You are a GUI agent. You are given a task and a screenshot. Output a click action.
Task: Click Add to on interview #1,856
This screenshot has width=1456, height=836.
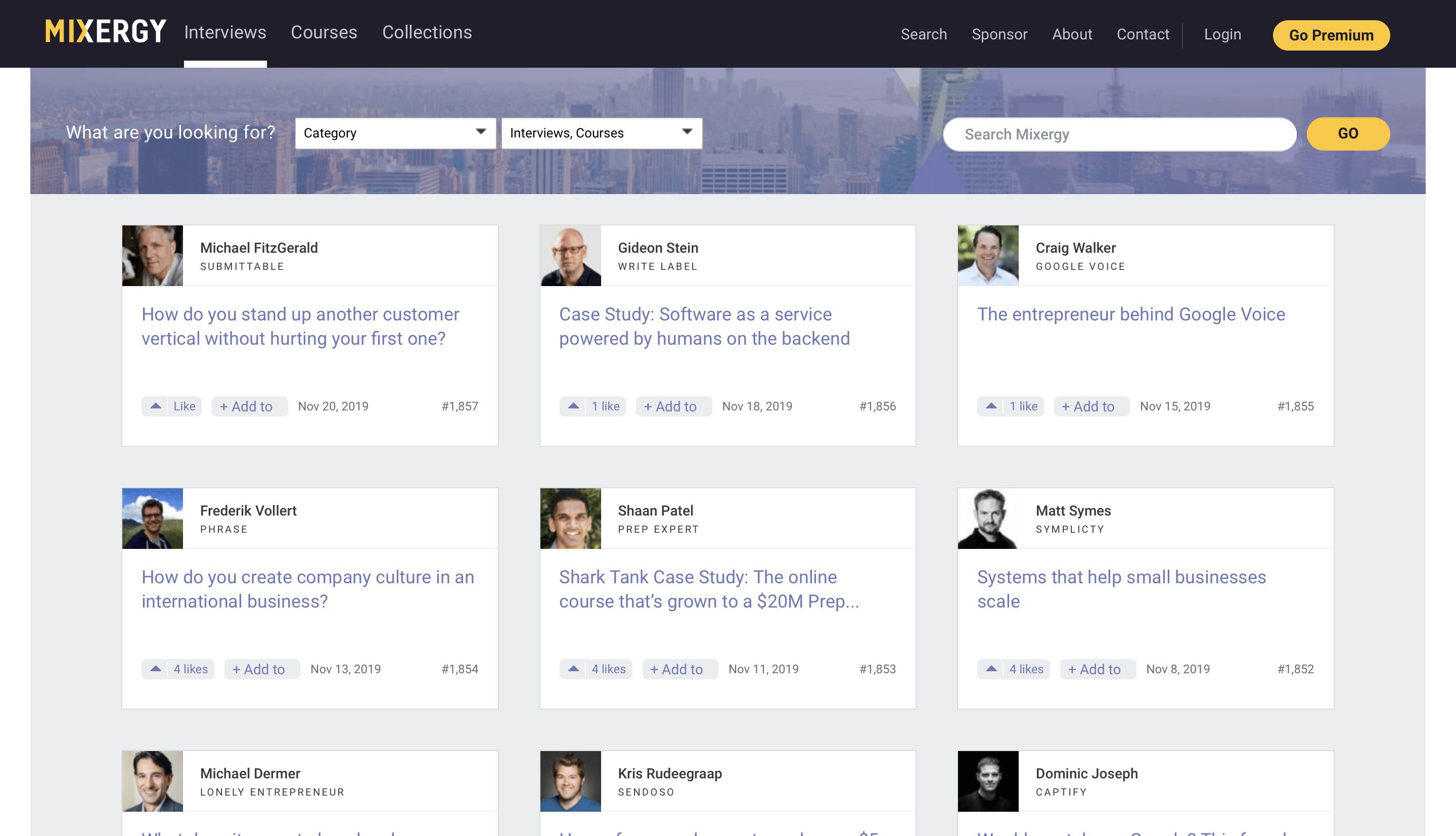click(x=673, y=406)
